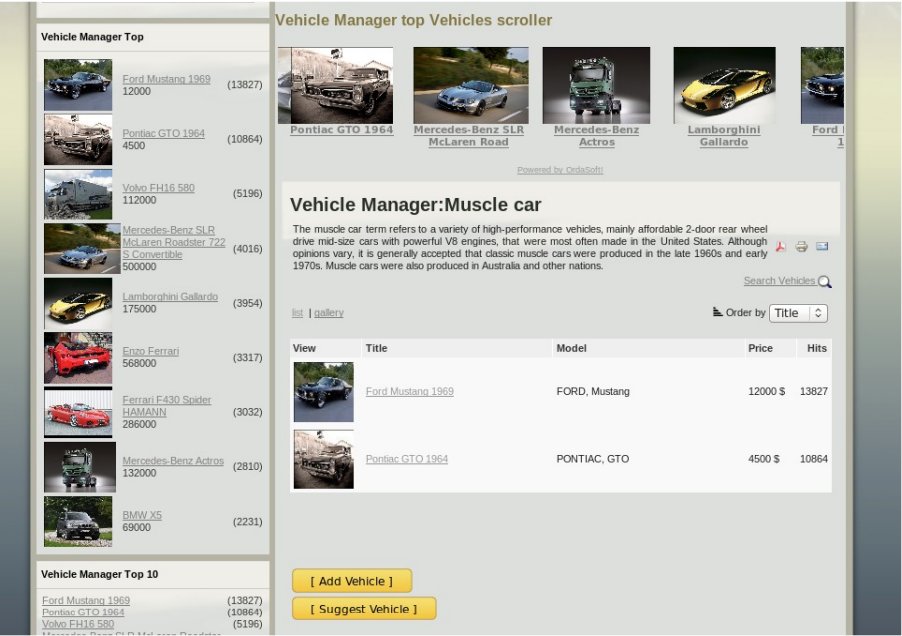The image size is (902, 636).
Task: Open Pontiac GTO 1964 in the table
Action: pyautogui.click(x=407, y=459)
